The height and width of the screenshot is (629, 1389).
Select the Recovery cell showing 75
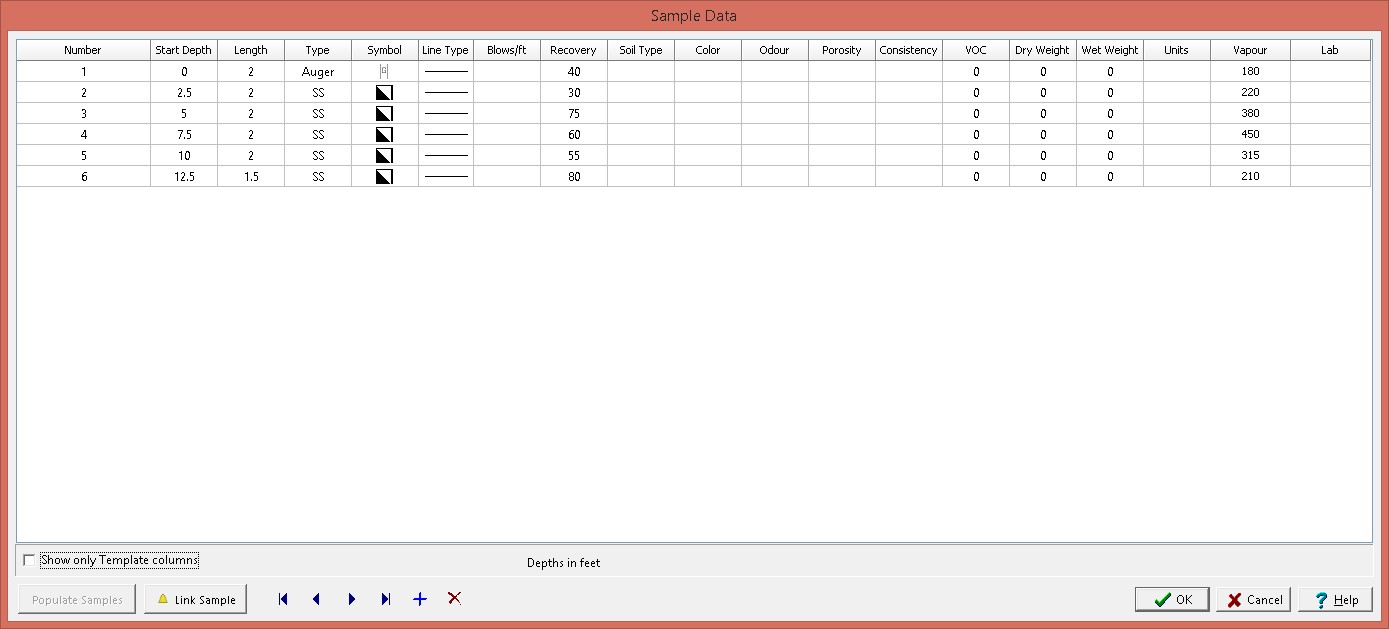tap(574, 114)
